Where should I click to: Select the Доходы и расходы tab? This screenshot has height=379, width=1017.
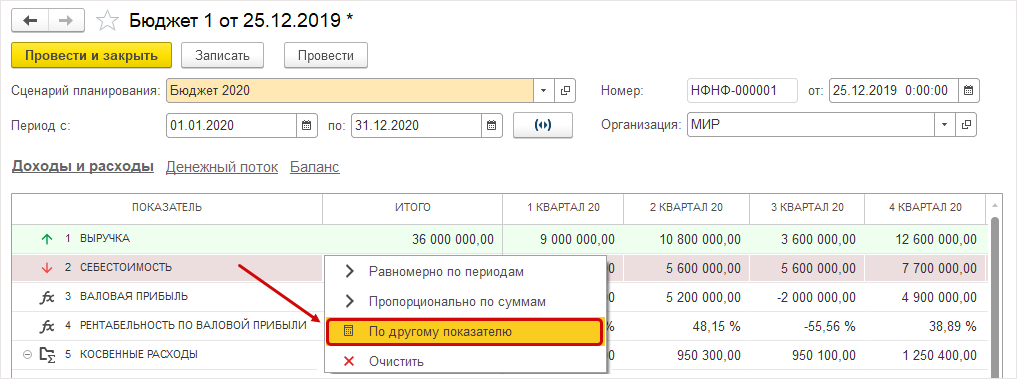click(x=83, y=167)
